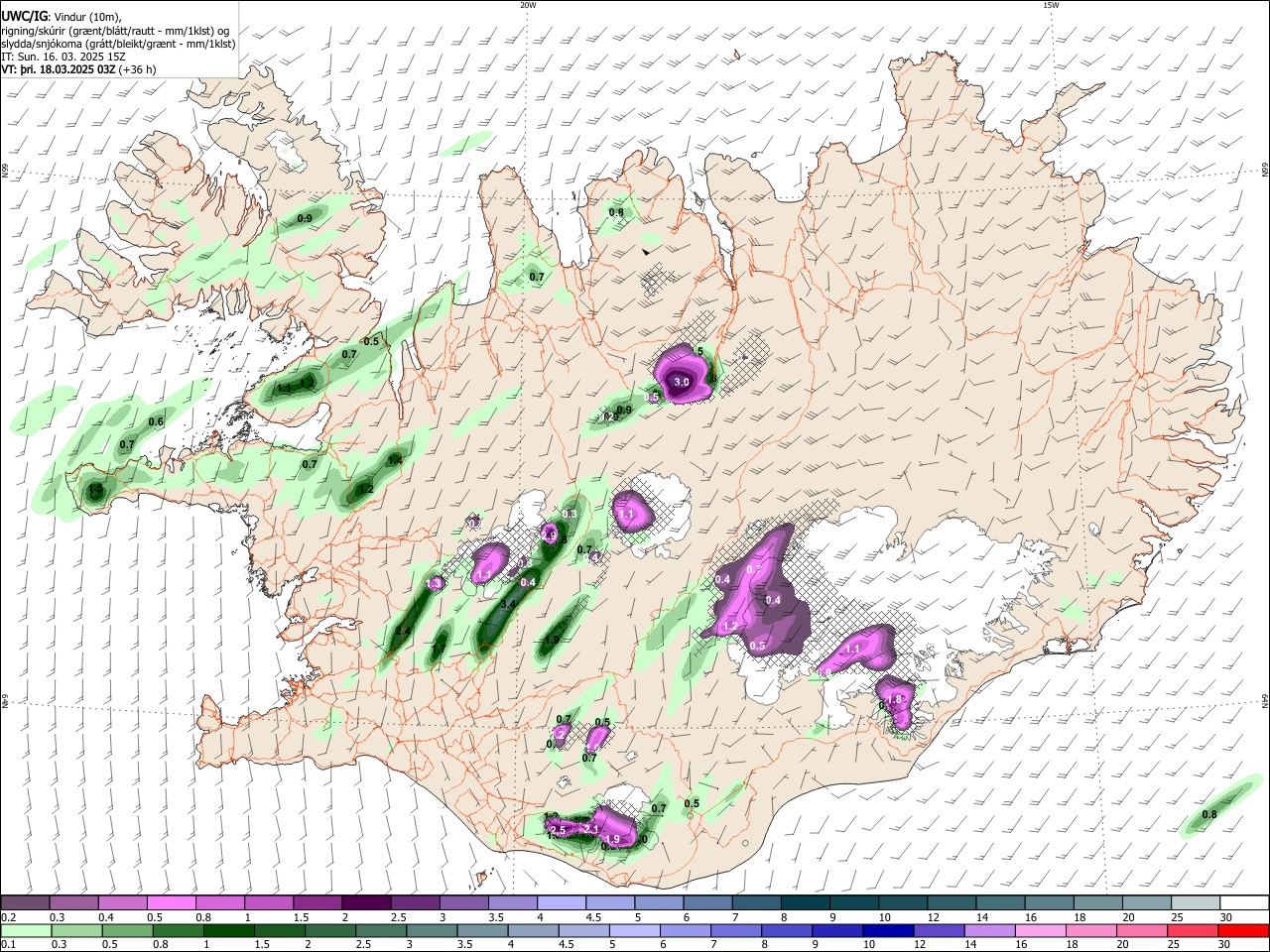Click the 0.2 tick label on snow scale
Screen dimensions: 1270x952
pyautogui.click(x=8, y=917)
